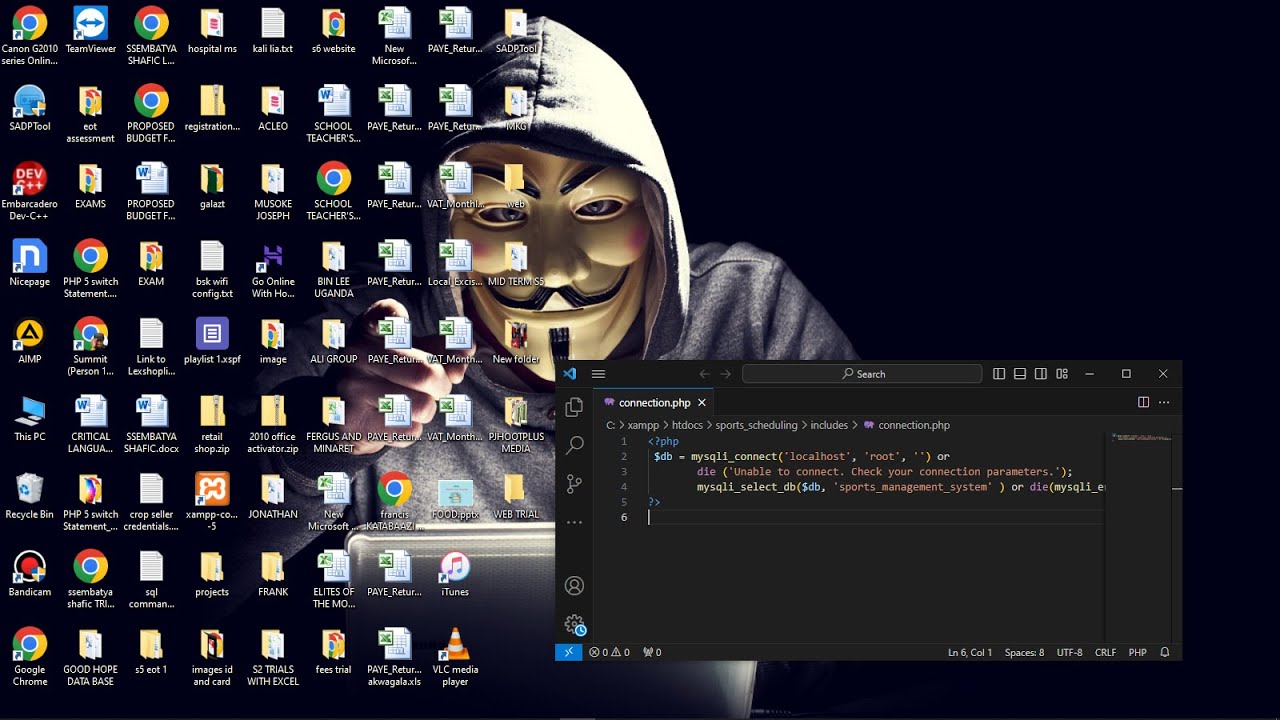Click Ln 6, Col 1 cursor position
Image resolution: width=1280 pixels, height=720 pixels.
pos(970,652)
